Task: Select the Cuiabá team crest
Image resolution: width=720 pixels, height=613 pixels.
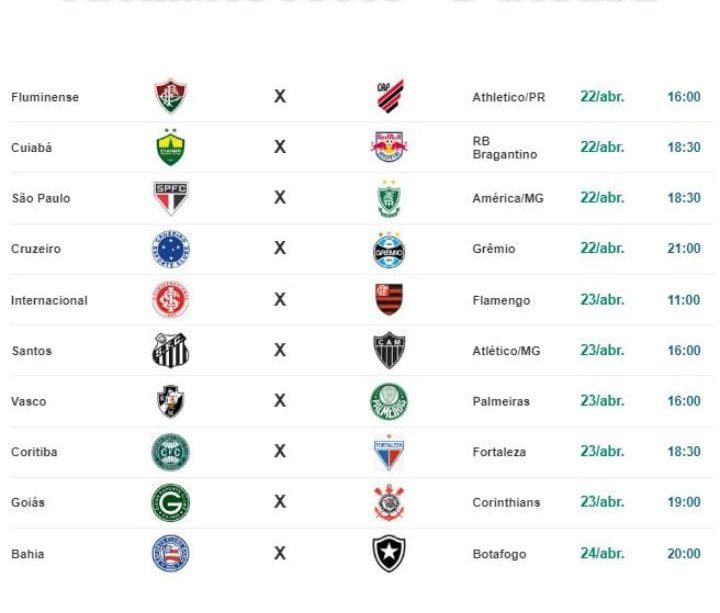Action: (170, 148)
